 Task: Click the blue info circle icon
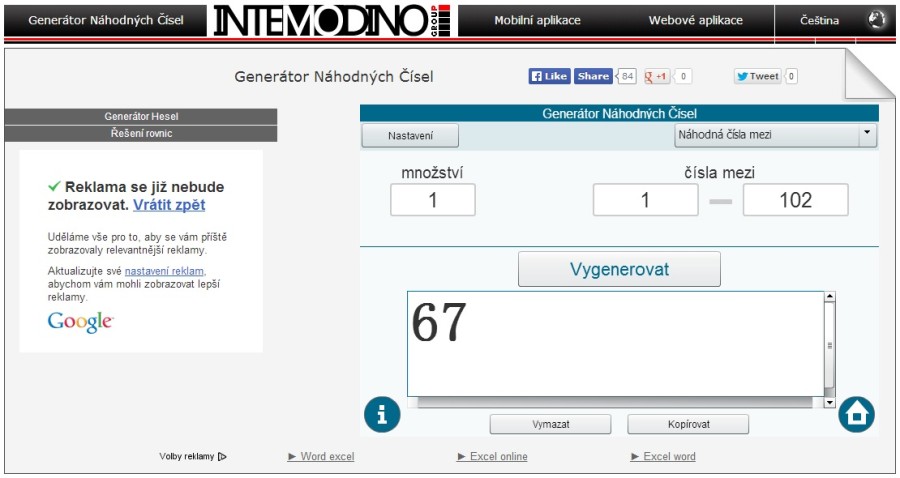point(382,414)
